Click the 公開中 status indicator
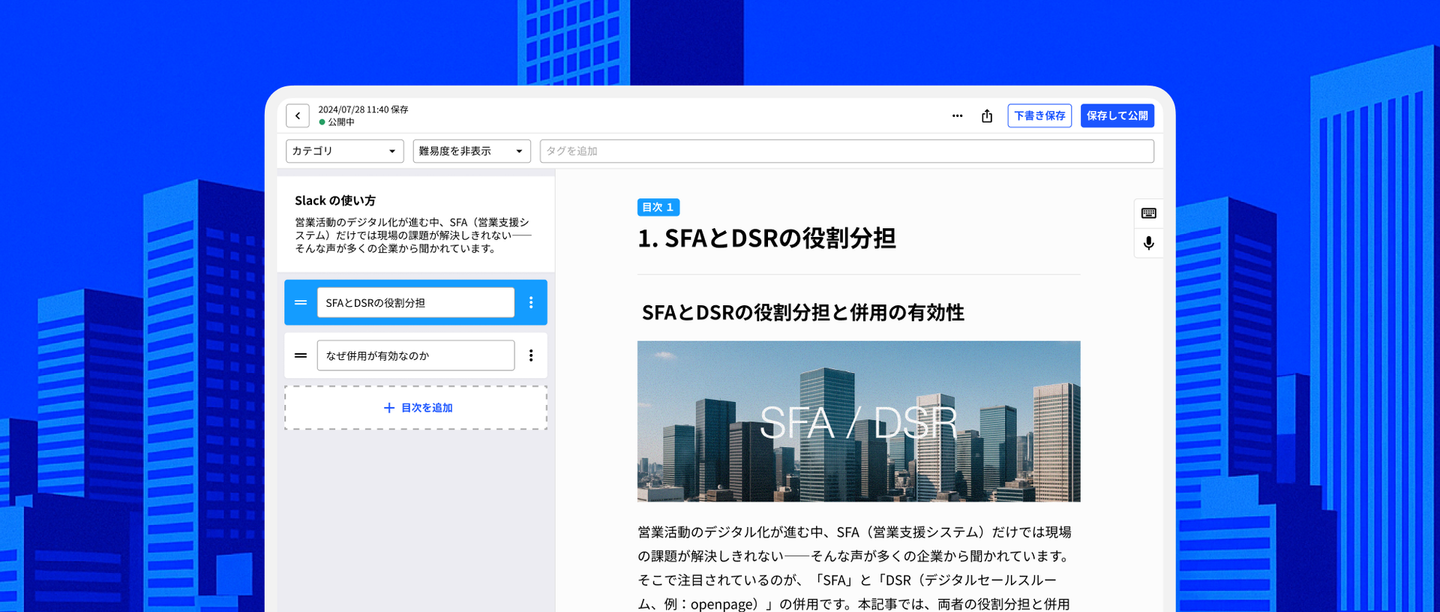Image resolution: width=1440 pixels, height=612 pixels. [x=337, y=122]
